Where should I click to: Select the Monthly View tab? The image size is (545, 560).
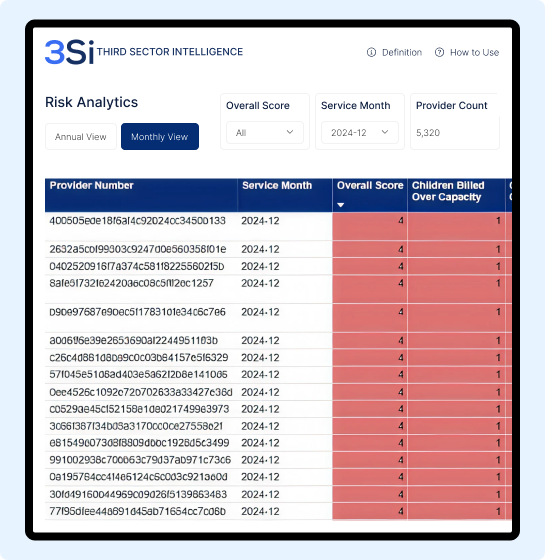pyautogui.click(x=160, y=137)
